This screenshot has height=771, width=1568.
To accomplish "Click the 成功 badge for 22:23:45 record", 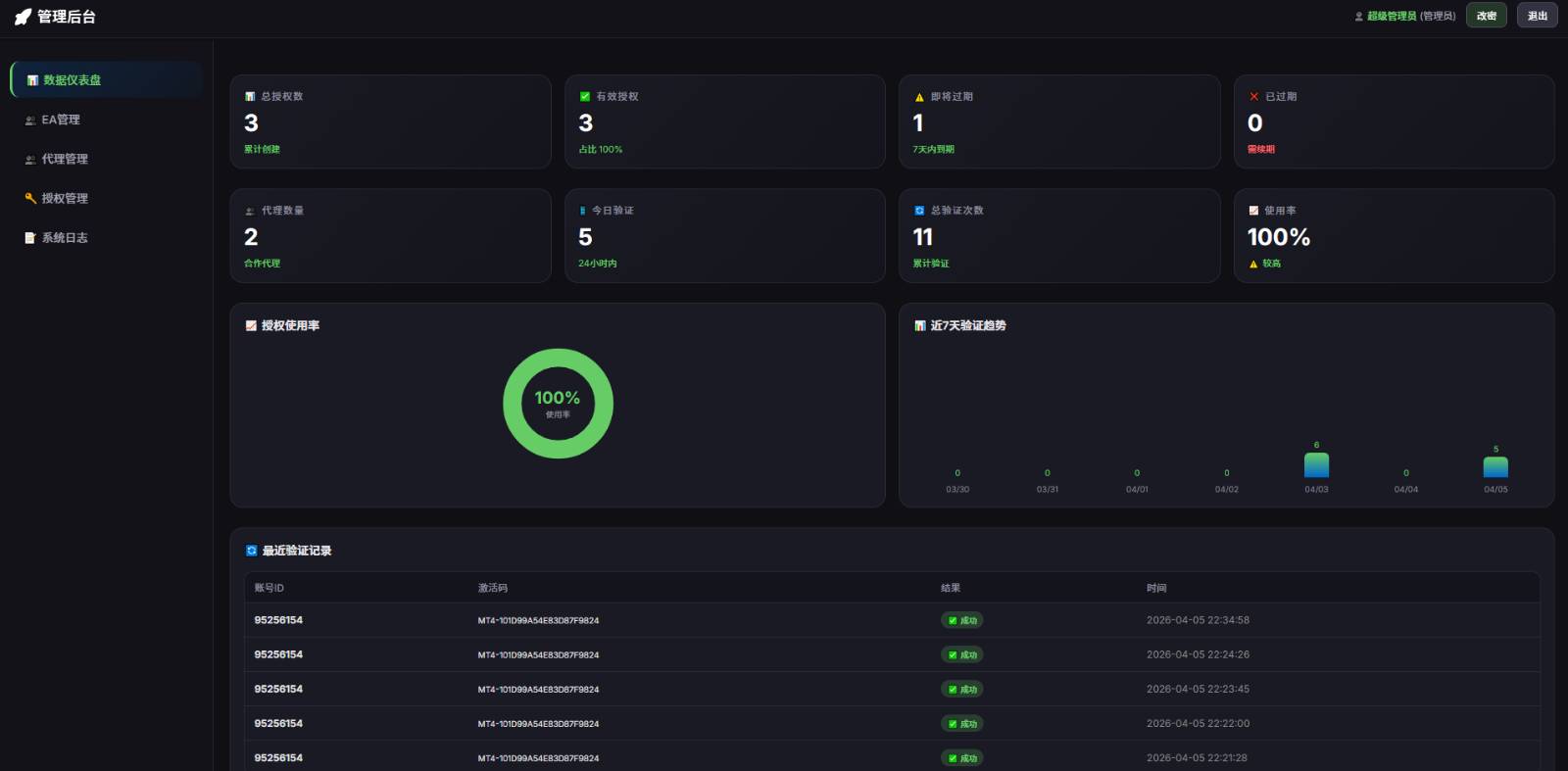I will point(962,690).
